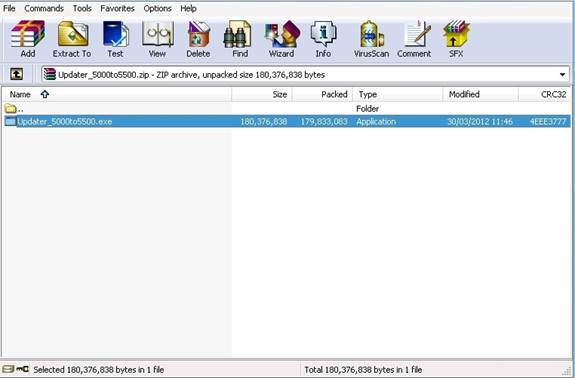The image size is (575, 378).
Task: Click the Folder type cell of '..' row
Action: 367,109
